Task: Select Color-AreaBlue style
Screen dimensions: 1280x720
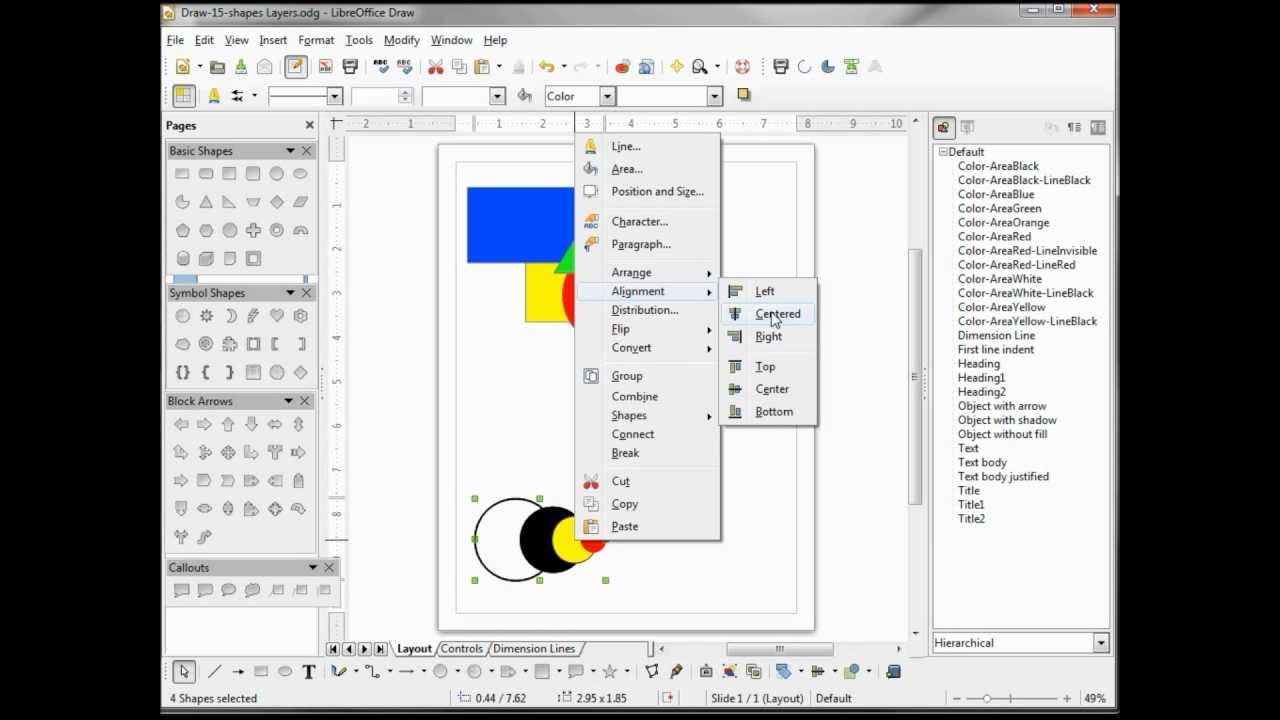Action: [996, 195]
